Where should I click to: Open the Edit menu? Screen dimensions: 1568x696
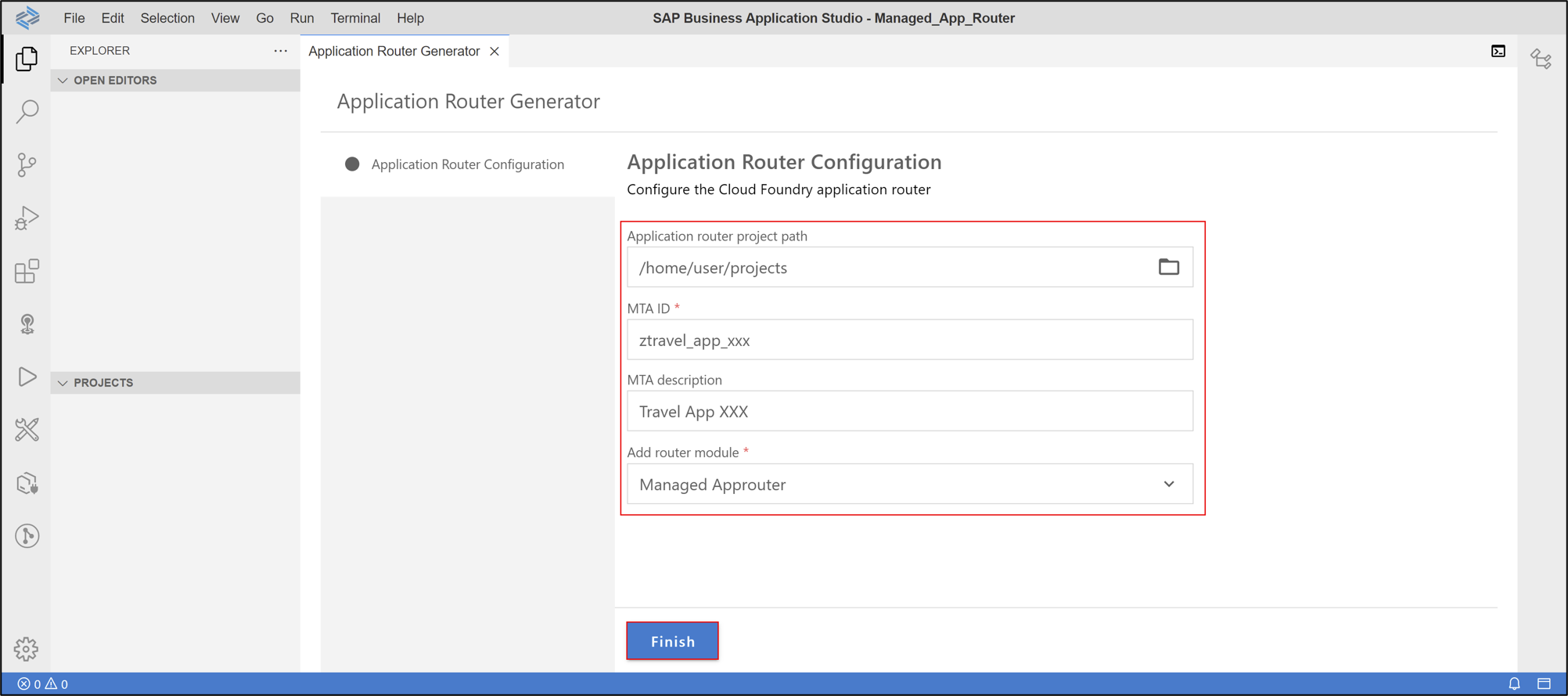pyautogui.click(x=113, y=18)
